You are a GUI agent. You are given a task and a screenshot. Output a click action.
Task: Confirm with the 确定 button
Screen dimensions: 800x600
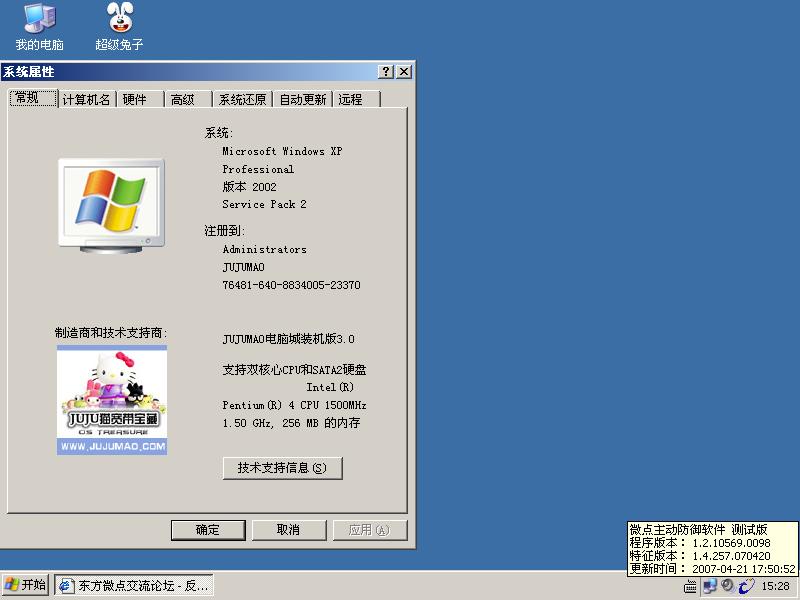pos(208,530)
